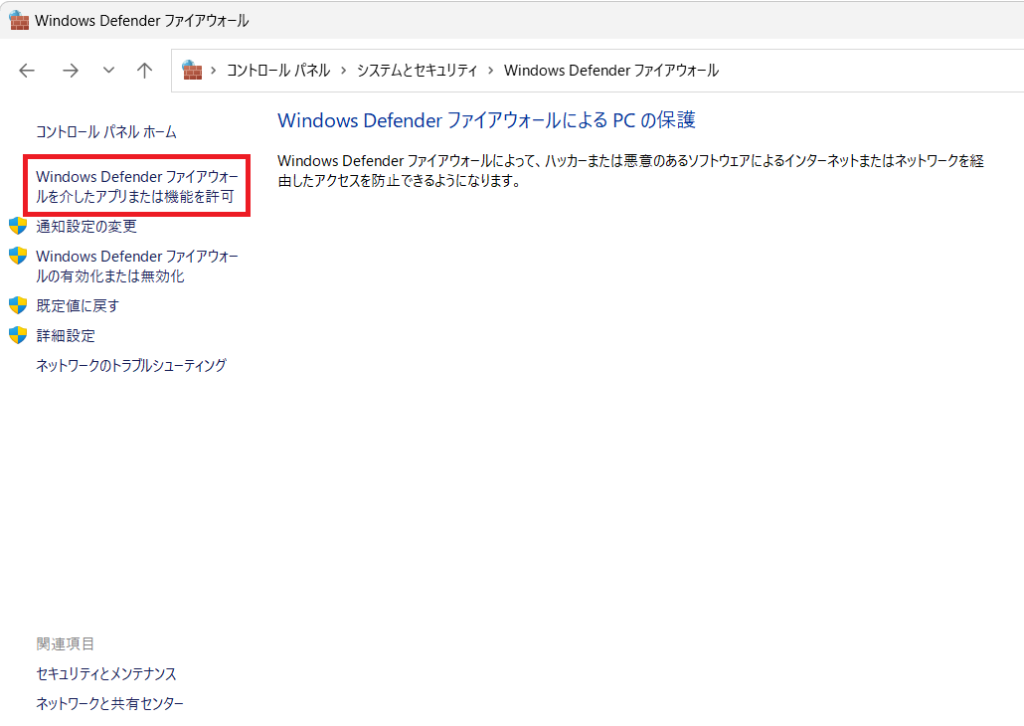Open セキュリティとメンテナンス link

point(106,674)
